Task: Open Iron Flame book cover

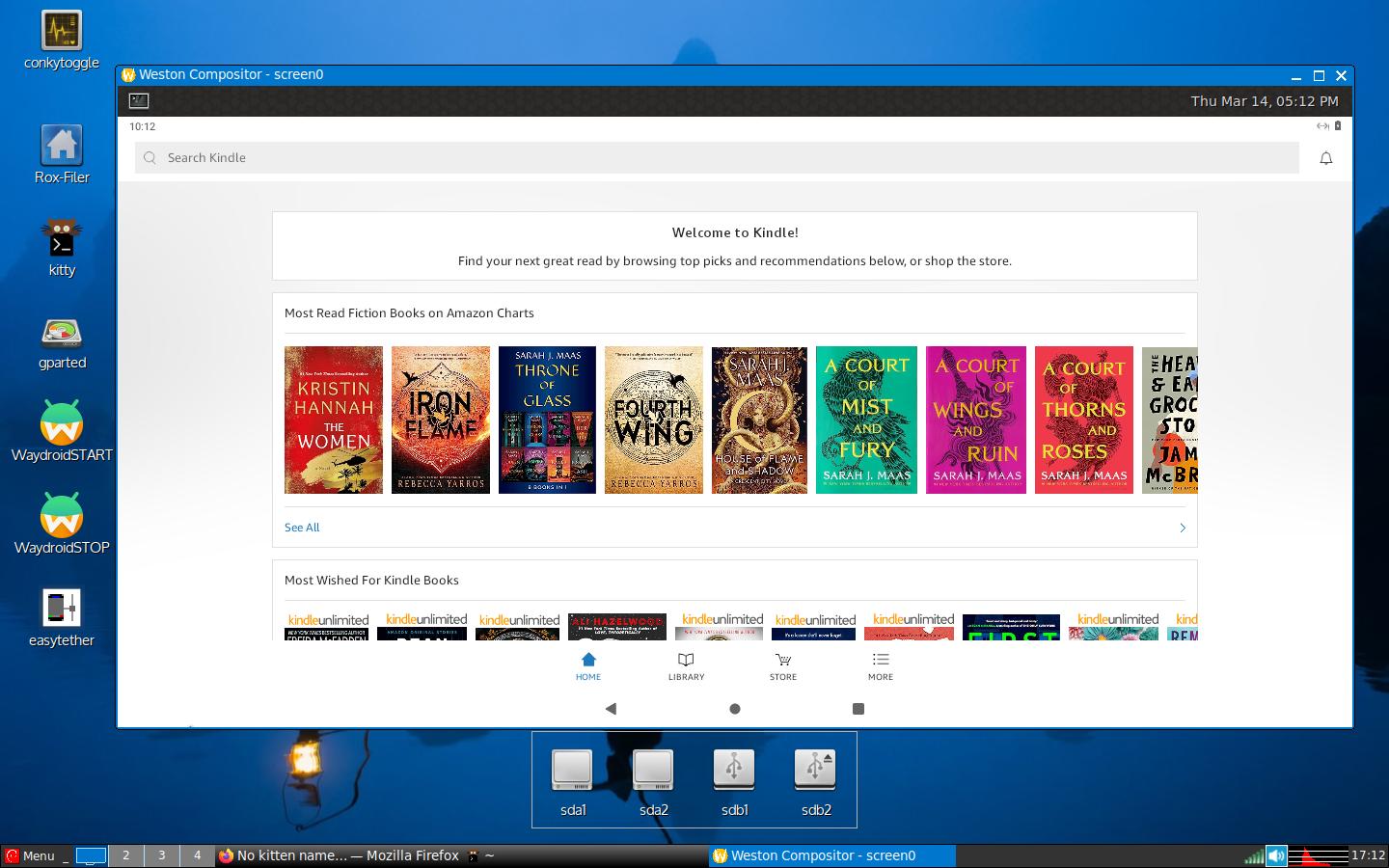Action: 441,420
